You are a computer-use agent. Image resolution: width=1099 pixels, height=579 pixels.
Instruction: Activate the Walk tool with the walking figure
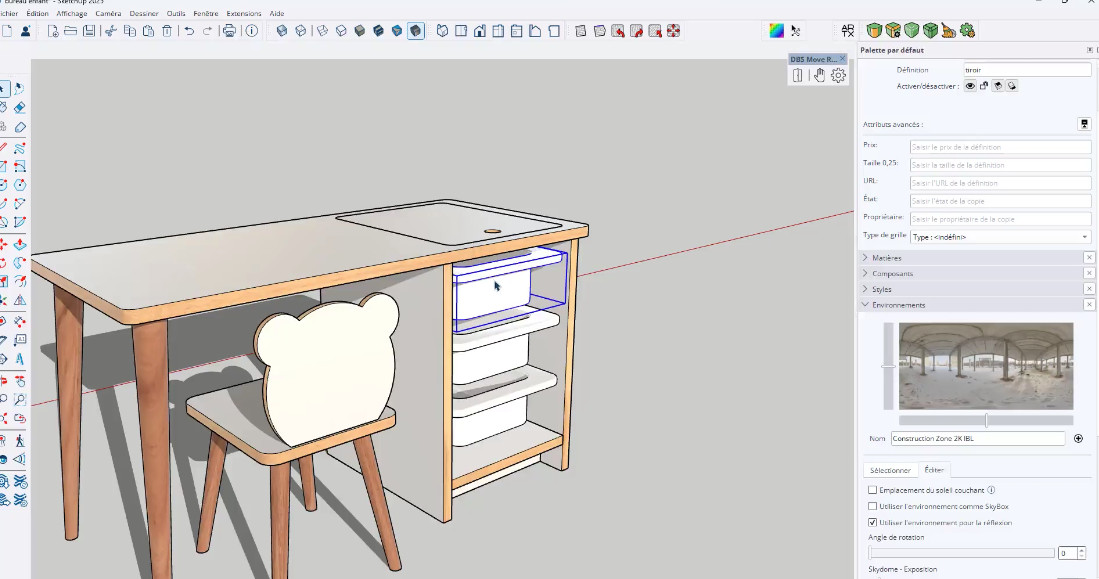[x=20, y=441]
